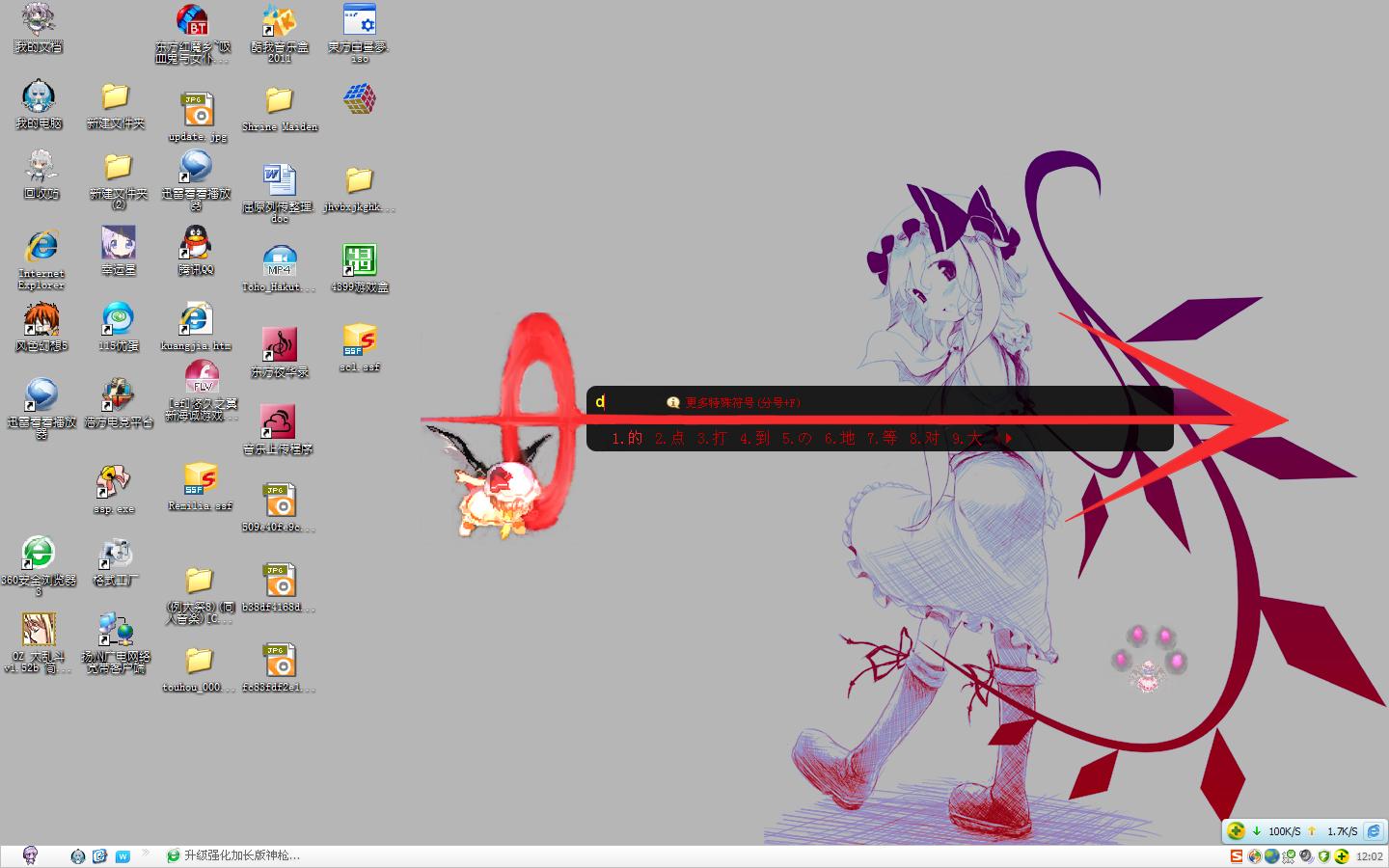Open the 我的文档 desktop icon
Viewport: 1389px width, 868px height.
click(39, 28)
